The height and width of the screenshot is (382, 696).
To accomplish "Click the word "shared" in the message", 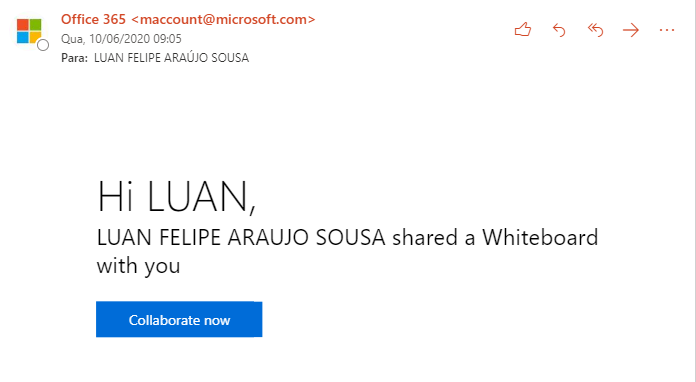I will [425, 237].
